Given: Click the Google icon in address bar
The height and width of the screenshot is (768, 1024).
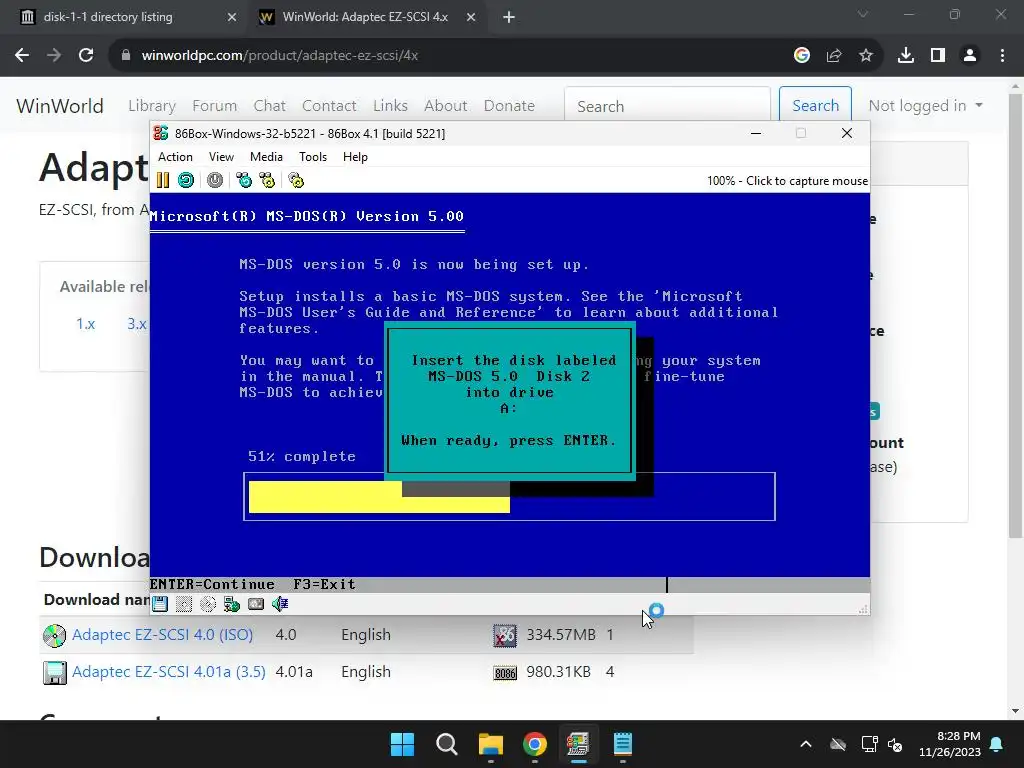Looking at the screenshot, I should pos(802,56).
